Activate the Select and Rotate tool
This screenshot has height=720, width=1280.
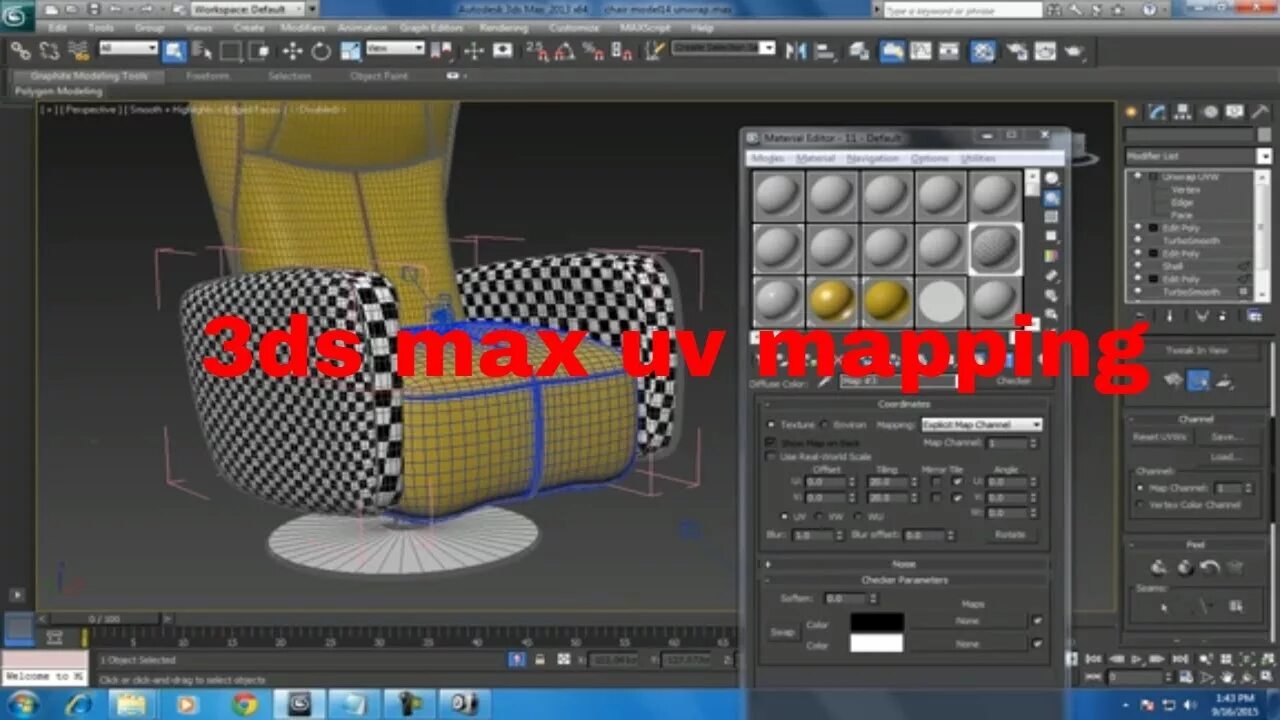click(x=321, y=50)
